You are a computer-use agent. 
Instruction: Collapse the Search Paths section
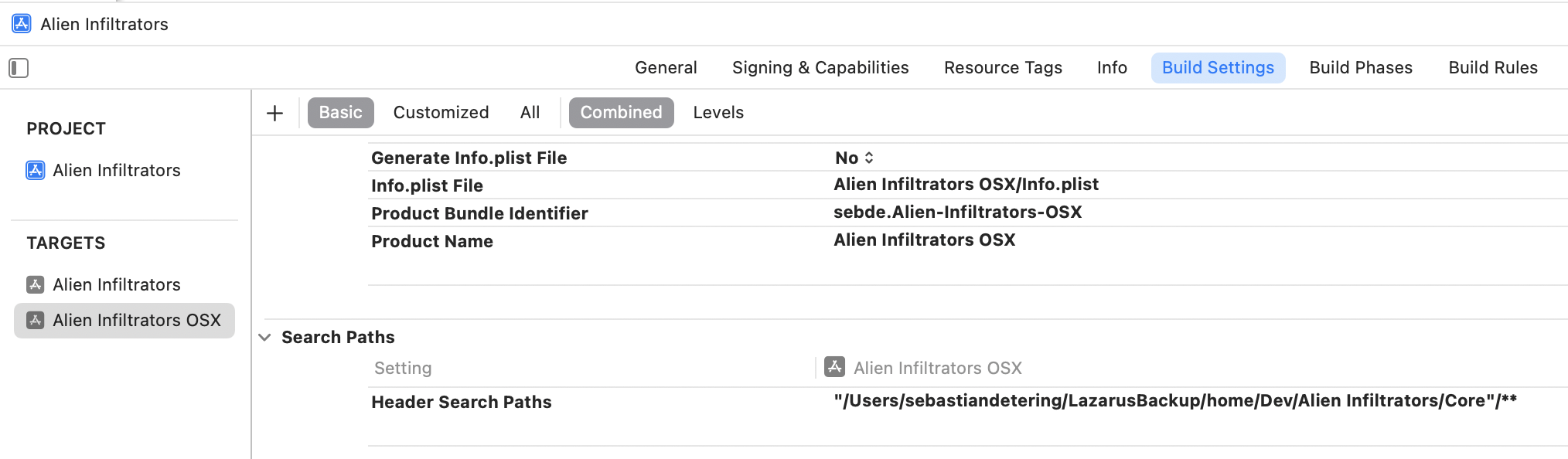pos(265,338)
